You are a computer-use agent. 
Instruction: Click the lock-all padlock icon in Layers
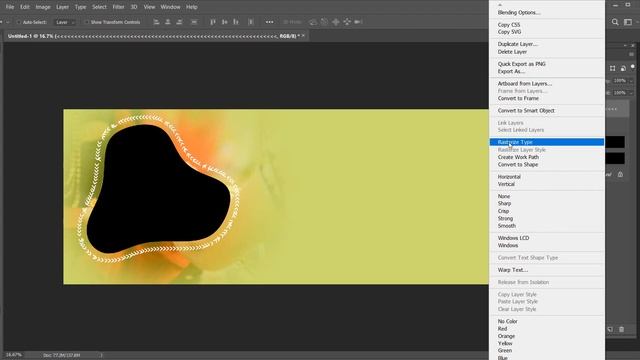(x=620, y=175)
